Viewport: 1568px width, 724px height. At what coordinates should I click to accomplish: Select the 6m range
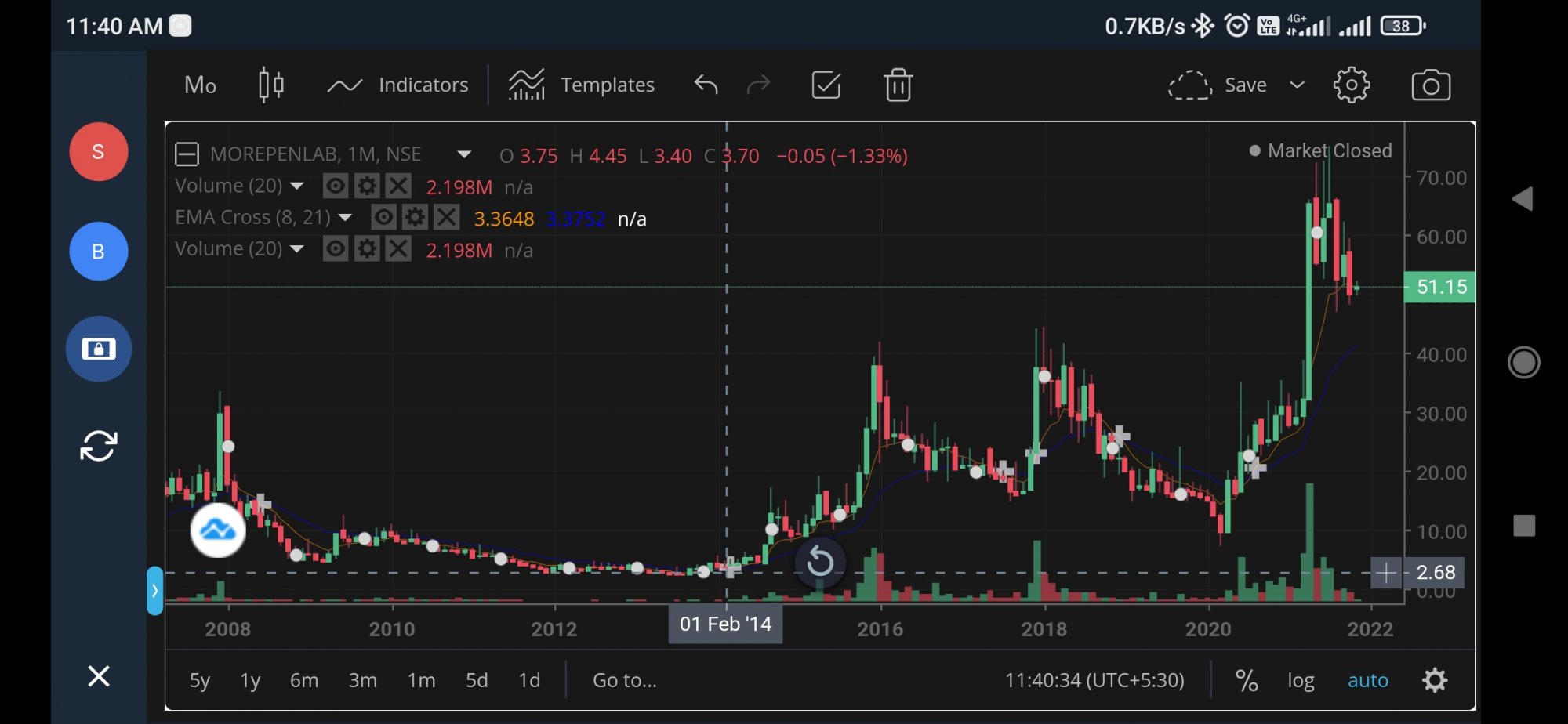(x=304, y=680)
